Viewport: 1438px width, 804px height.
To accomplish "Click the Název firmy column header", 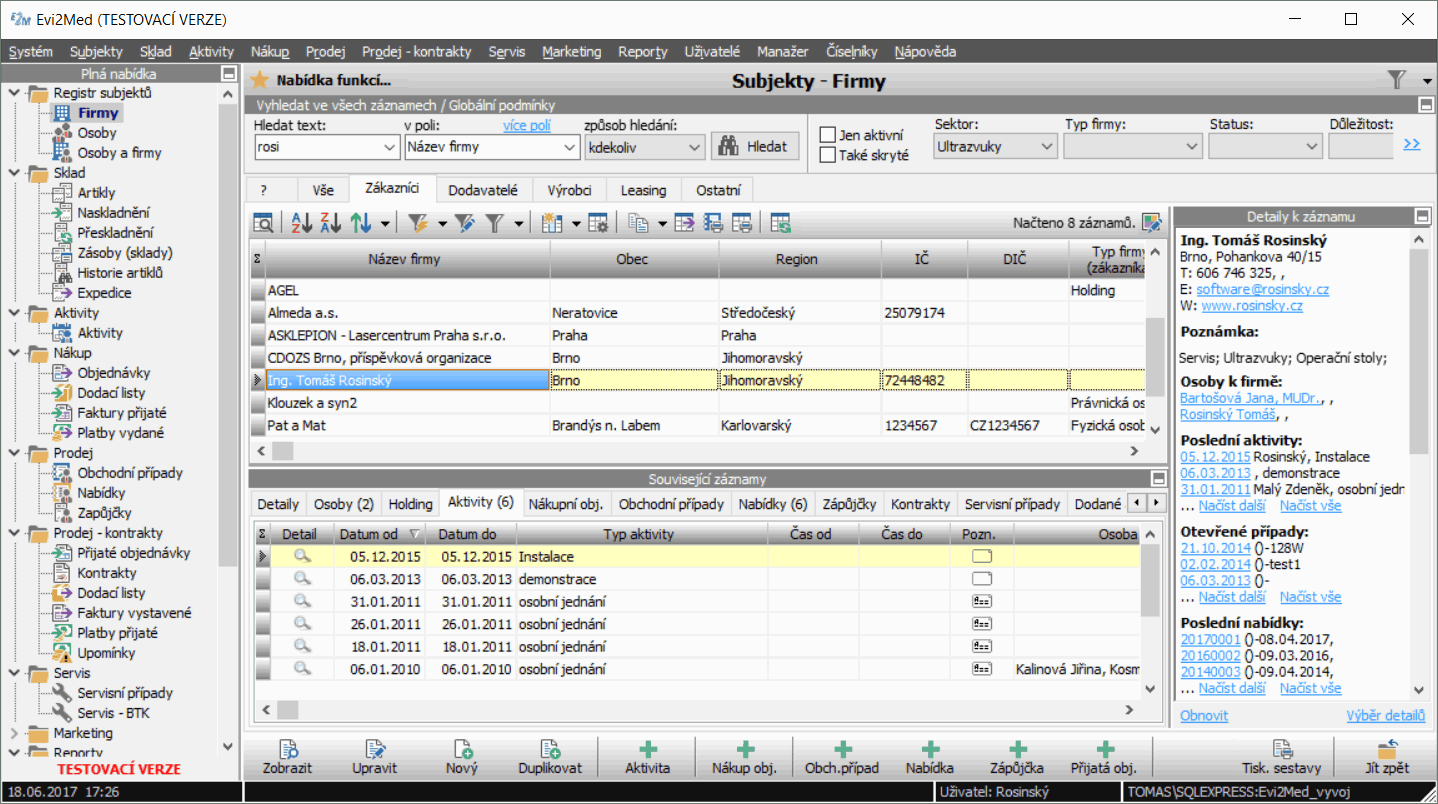I will tap(404, 259).
